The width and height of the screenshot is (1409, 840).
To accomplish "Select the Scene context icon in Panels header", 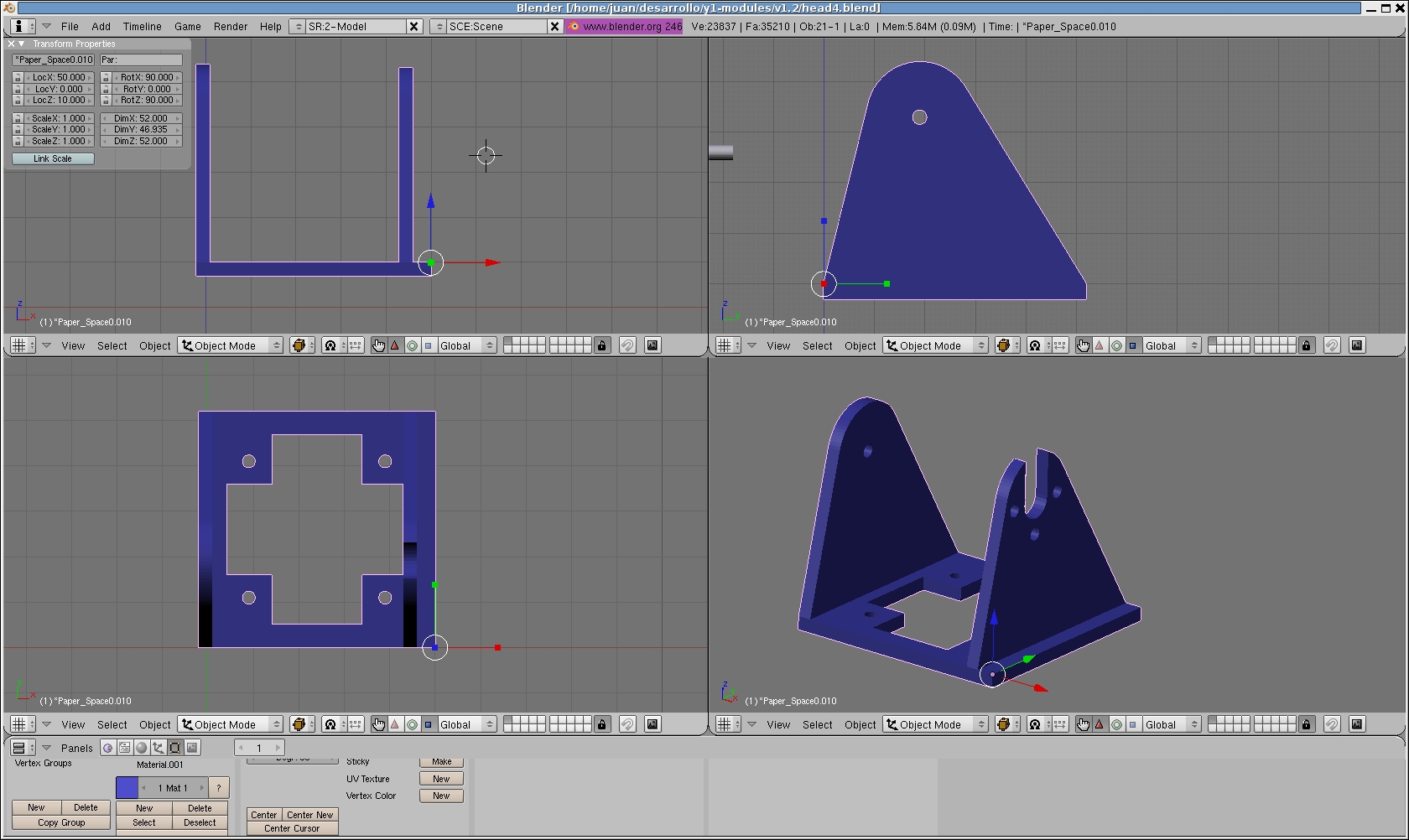I will [x=192, y=748].
